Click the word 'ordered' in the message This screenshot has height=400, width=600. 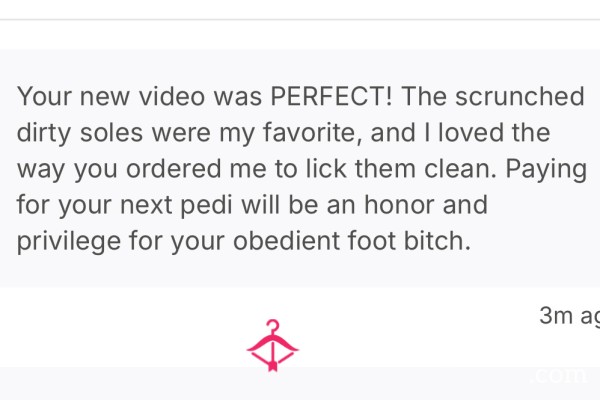point(174,168)
